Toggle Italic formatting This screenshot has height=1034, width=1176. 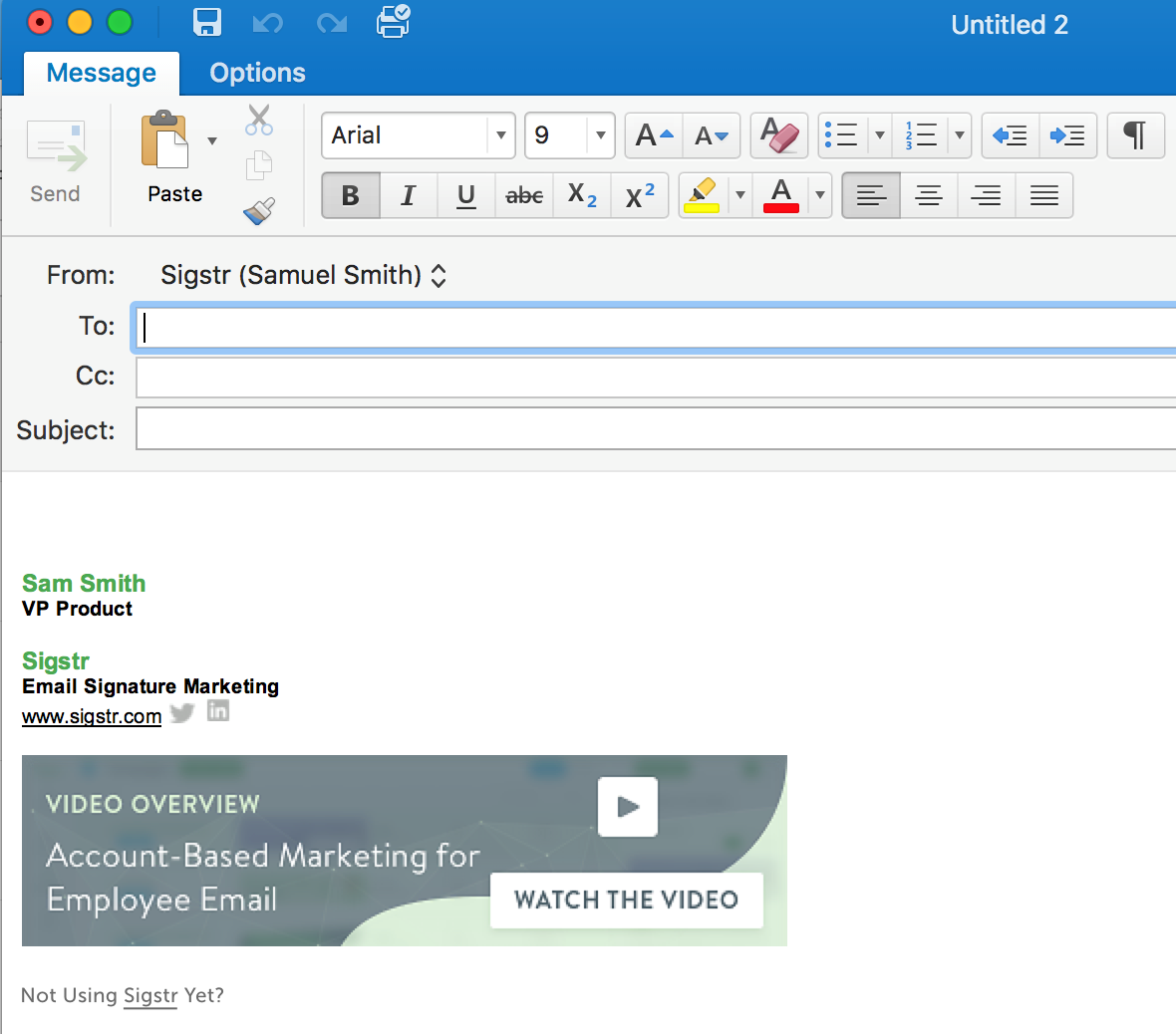[x=408, y=195]
